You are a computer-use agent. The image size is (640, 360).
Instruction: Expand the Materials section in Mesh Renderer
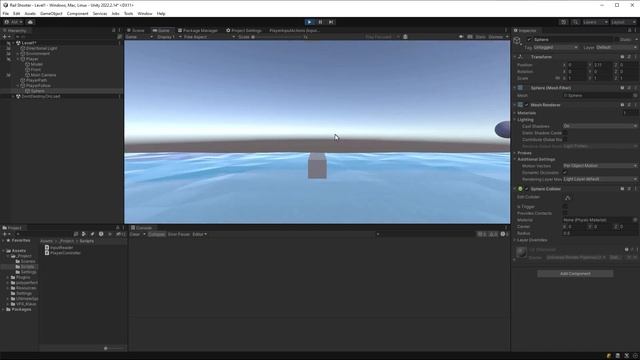pyautogui.click(x=515, y=113)
